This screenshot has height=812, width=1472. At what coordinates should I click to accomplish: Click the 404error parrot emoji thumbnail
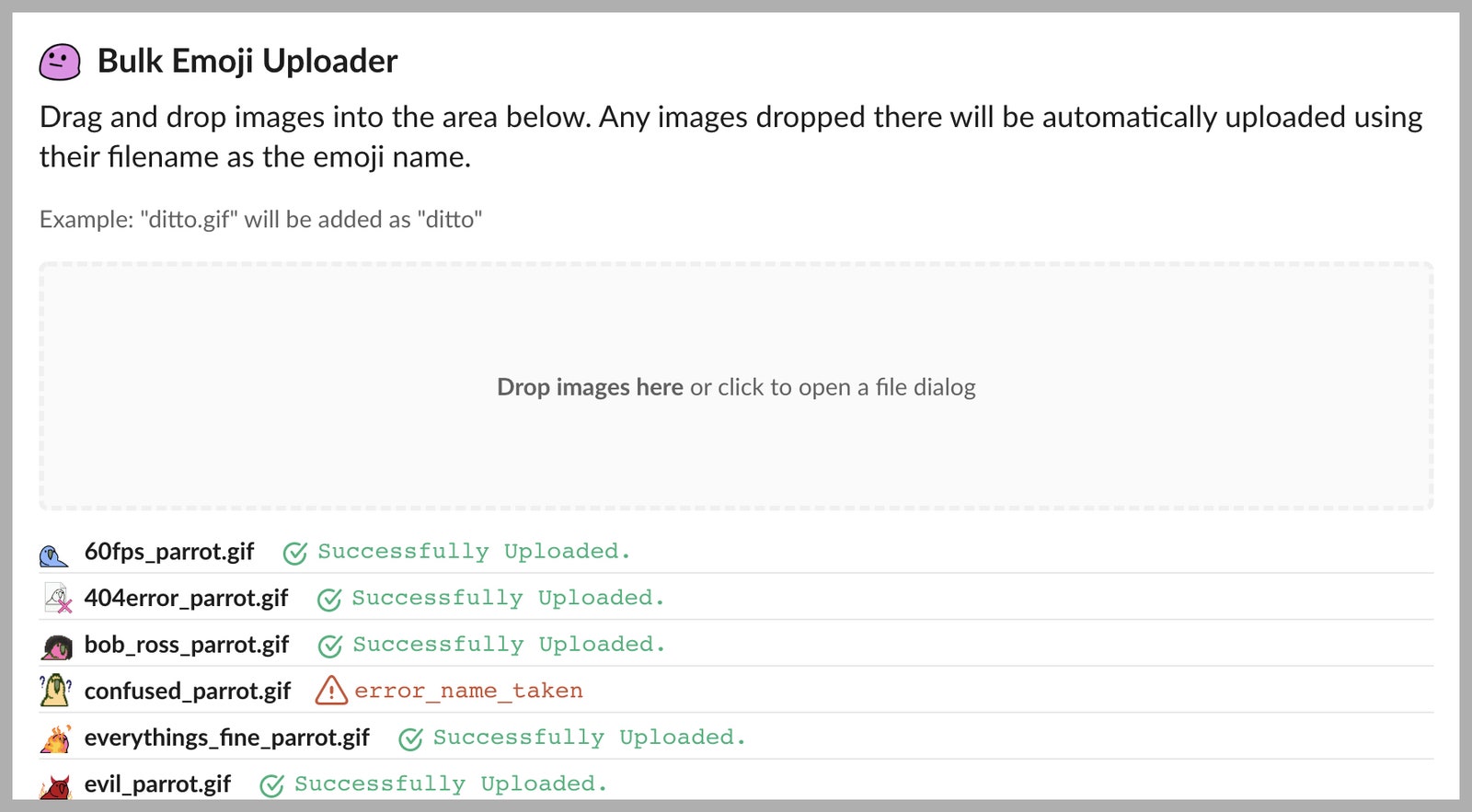pyautogui.click(x=58, y=599)
